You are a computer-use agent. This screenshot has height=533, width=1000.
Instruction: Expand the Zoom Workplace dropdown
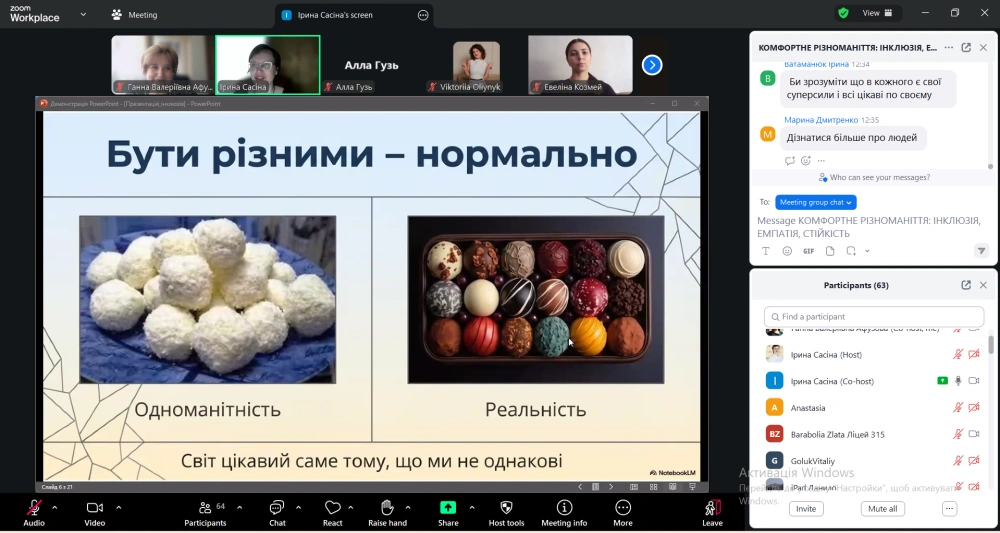coord(83,14)
